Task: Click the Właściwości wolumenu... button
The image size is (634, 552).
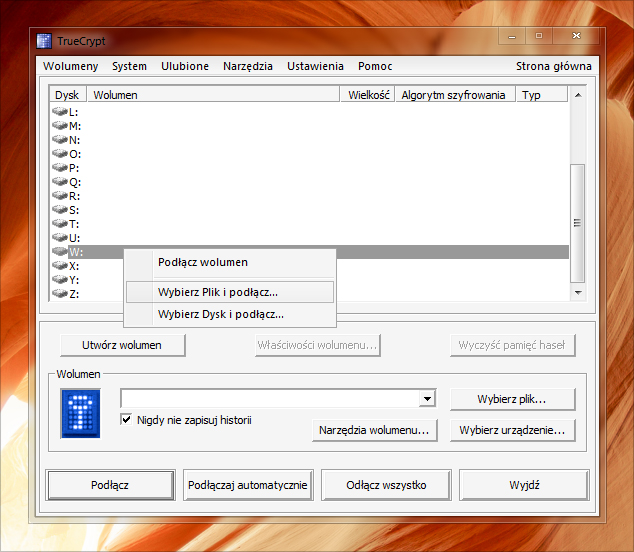Action: [317, 345]
